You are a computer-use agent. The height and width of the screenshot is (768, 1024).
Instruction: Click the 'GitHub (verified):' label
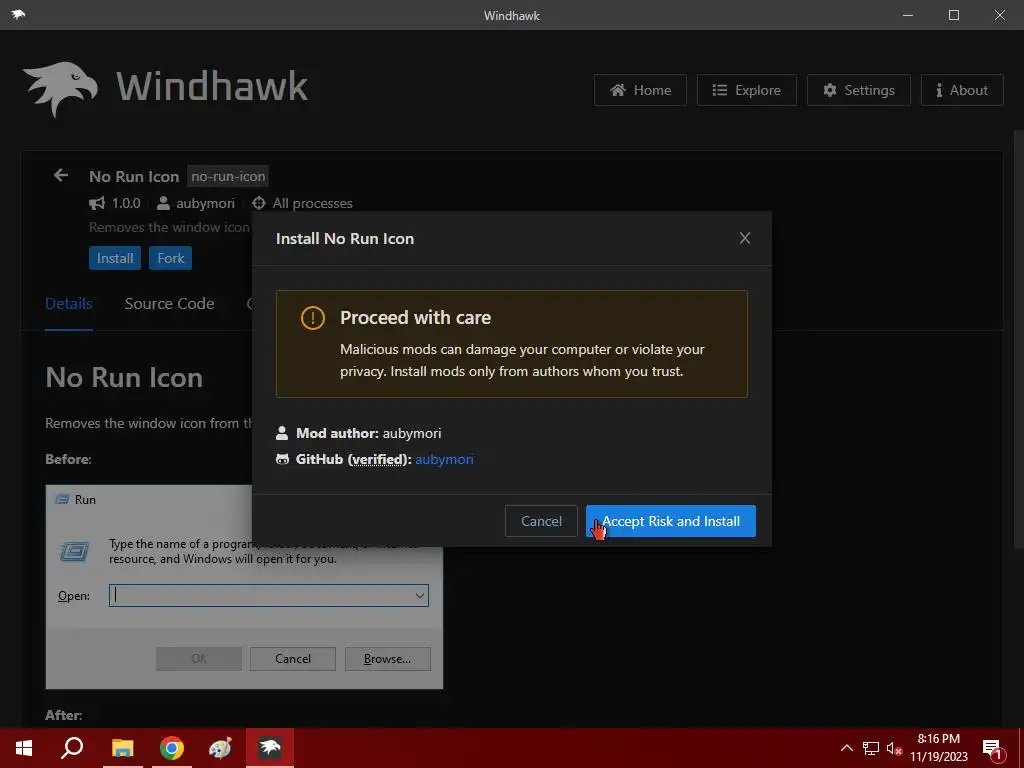pos(353,459)
